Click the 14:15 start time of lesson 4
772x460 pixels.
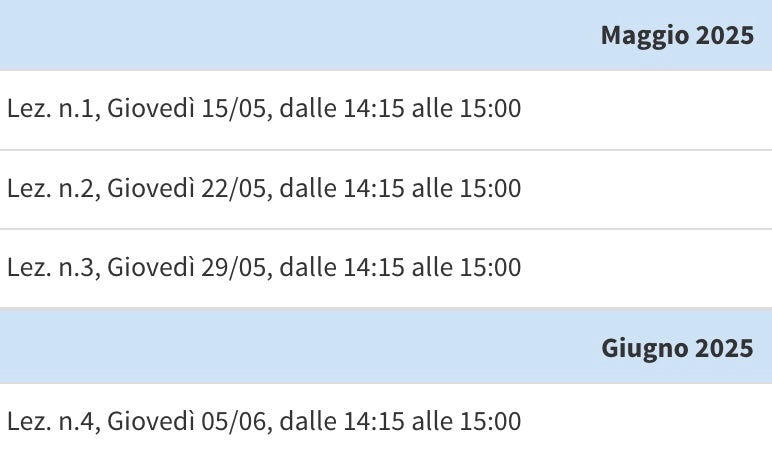[367, 422]
